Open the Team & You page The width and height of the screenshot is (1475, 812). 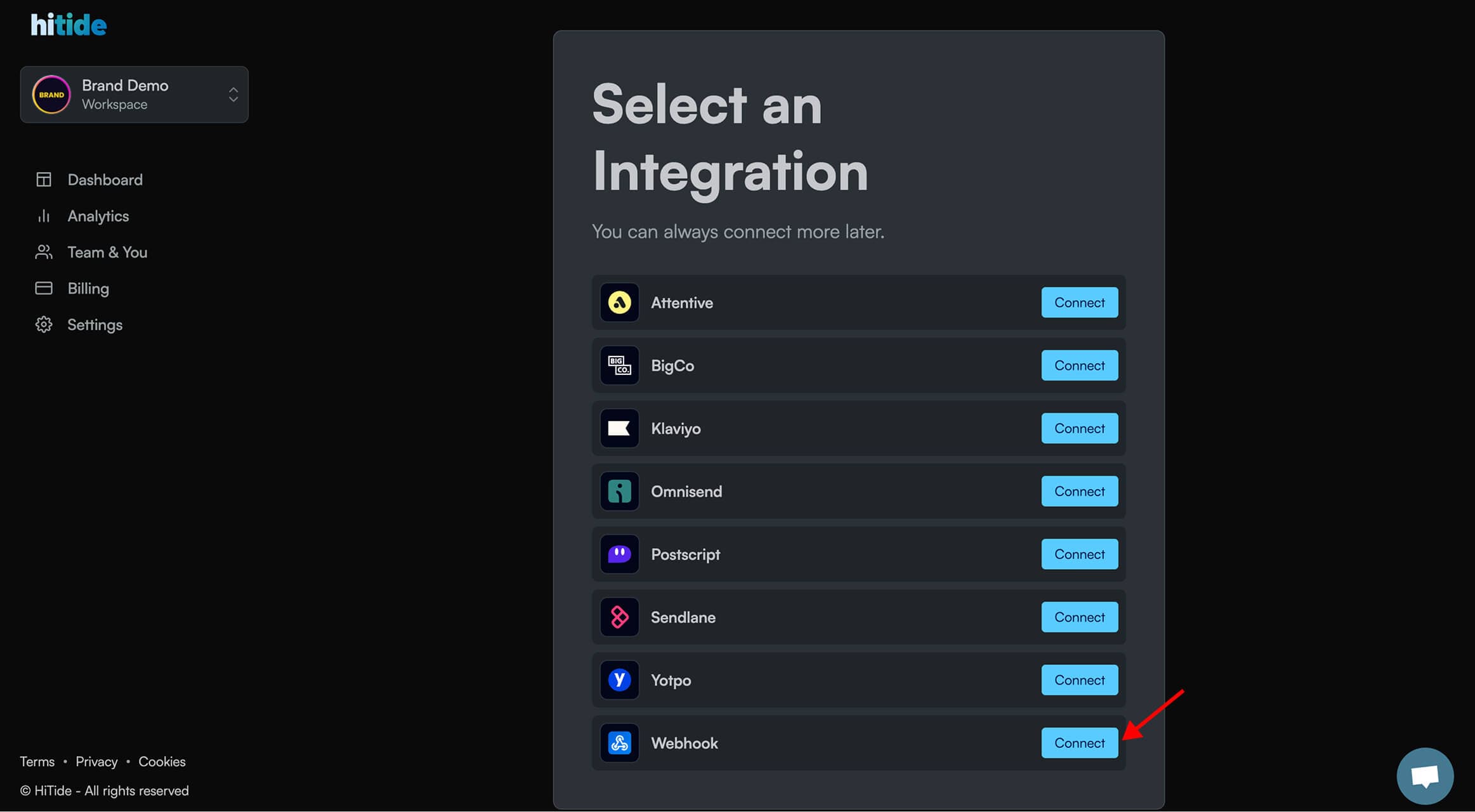pyautogui.click(x=107, y=252)
